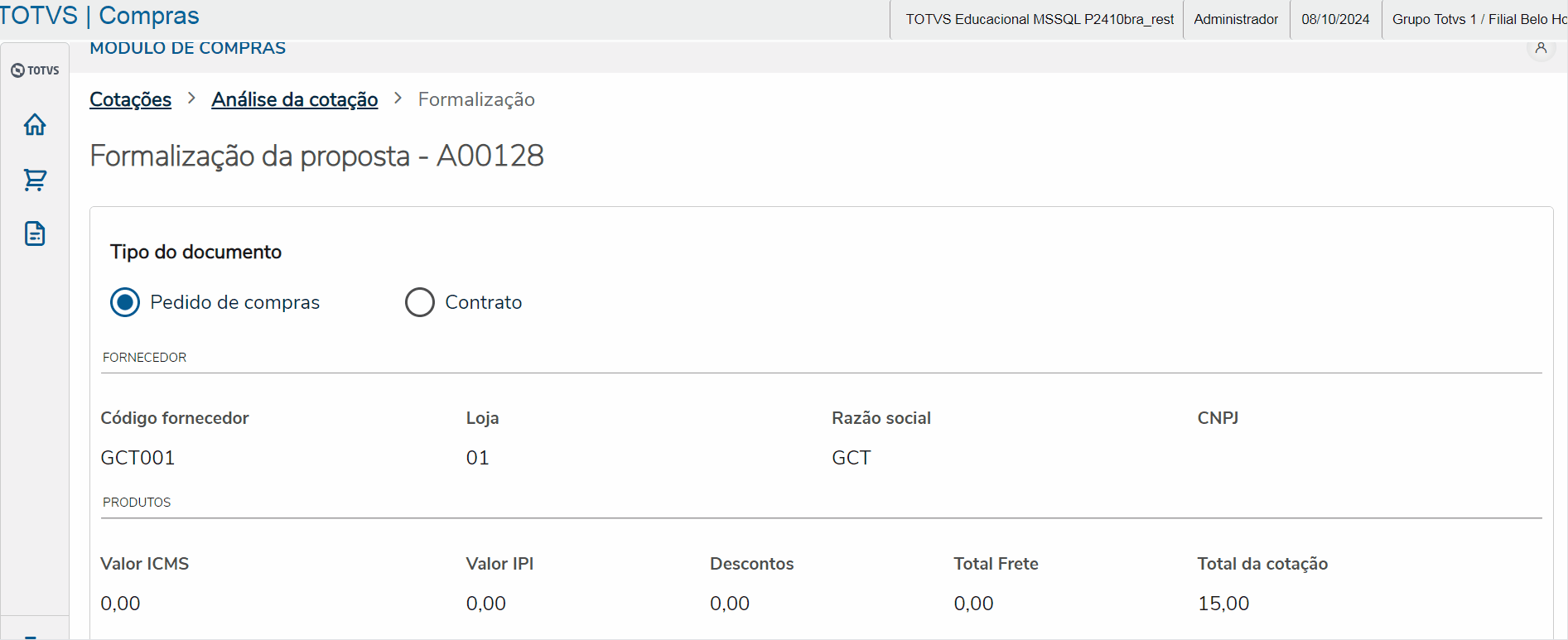Open the Home icon in sidebar

35,125
